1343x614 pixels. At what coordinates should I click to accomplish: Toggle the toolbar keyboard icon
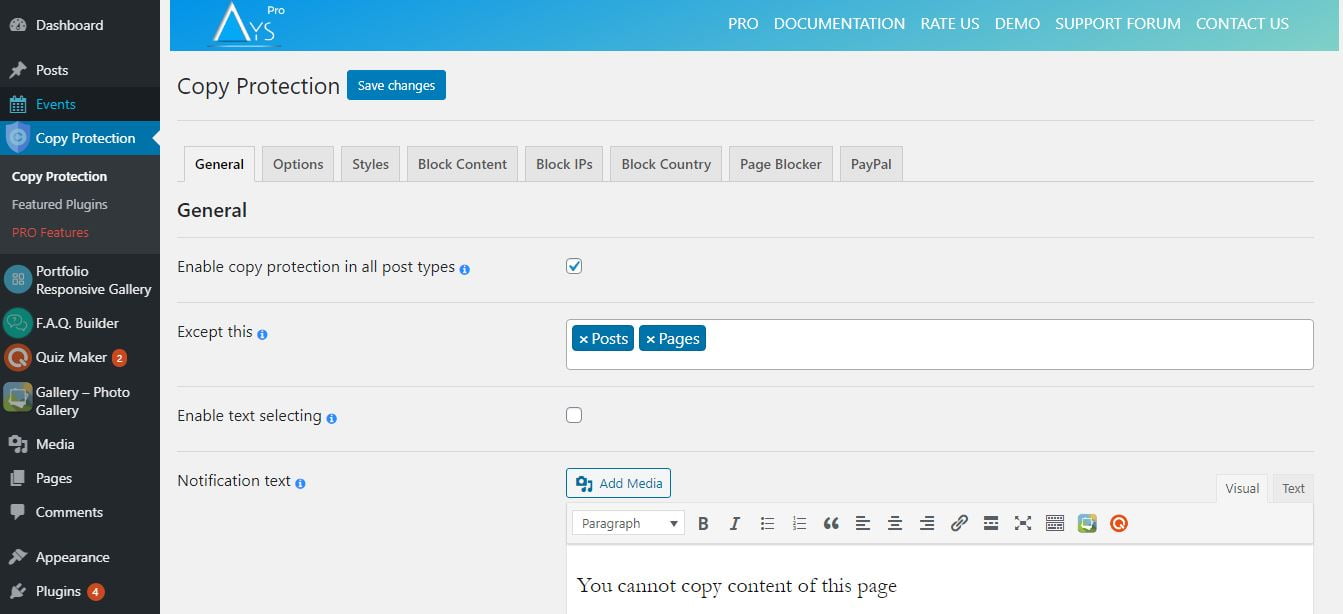(x=1055, y=523)
